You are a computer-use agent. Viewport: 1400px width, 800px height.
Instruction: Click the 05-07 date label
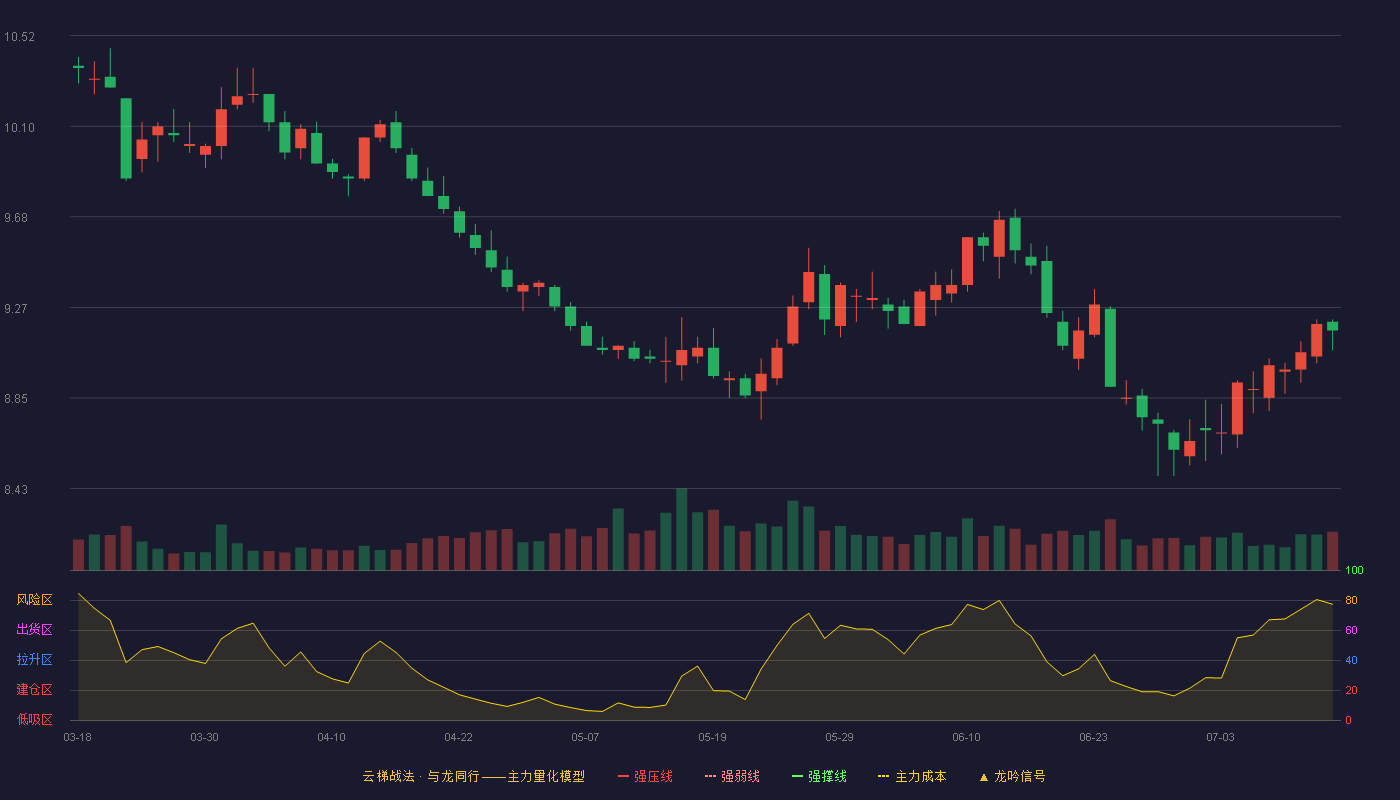pos(585,737)
